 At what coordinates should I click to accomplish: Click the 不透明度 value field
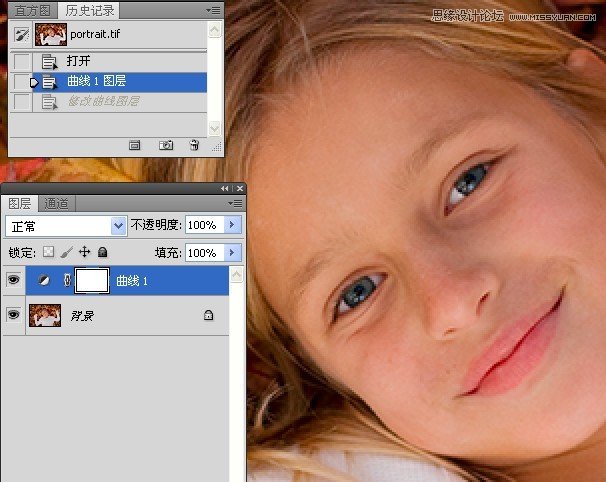pyautogui.click(x=204, y=225)
